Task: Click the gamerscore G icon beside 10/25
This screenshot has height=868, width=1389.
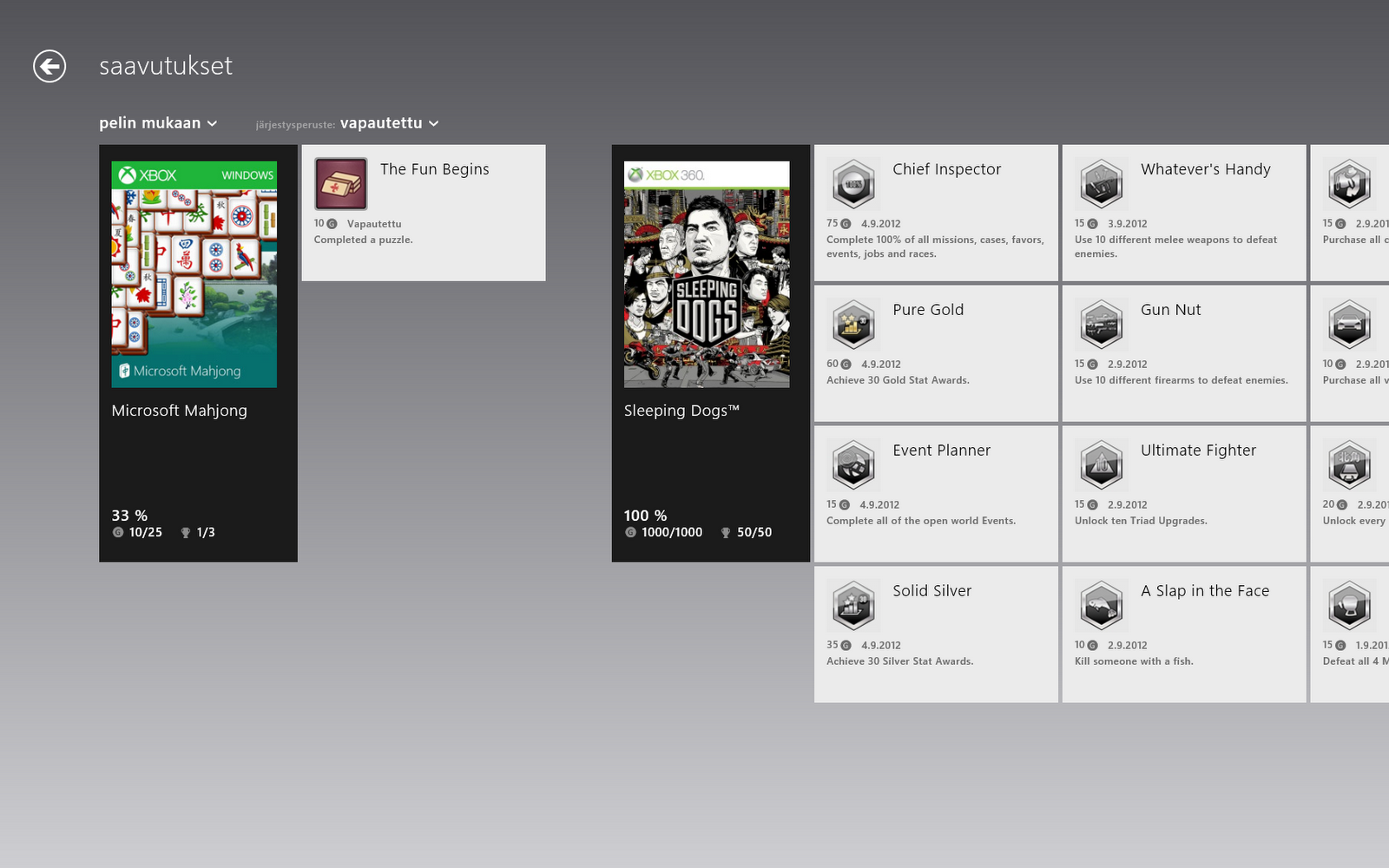Action: 118,533
